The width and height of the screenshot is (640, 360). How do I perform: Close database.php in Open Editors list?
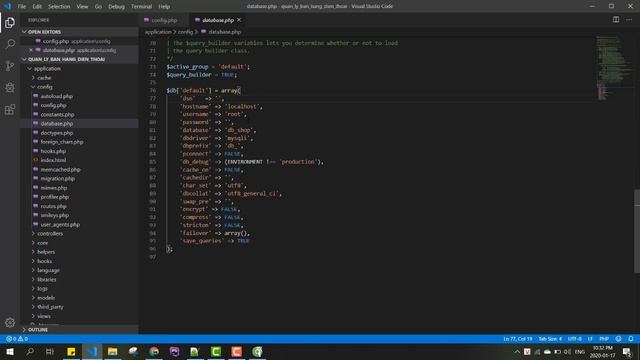(31, 50)
